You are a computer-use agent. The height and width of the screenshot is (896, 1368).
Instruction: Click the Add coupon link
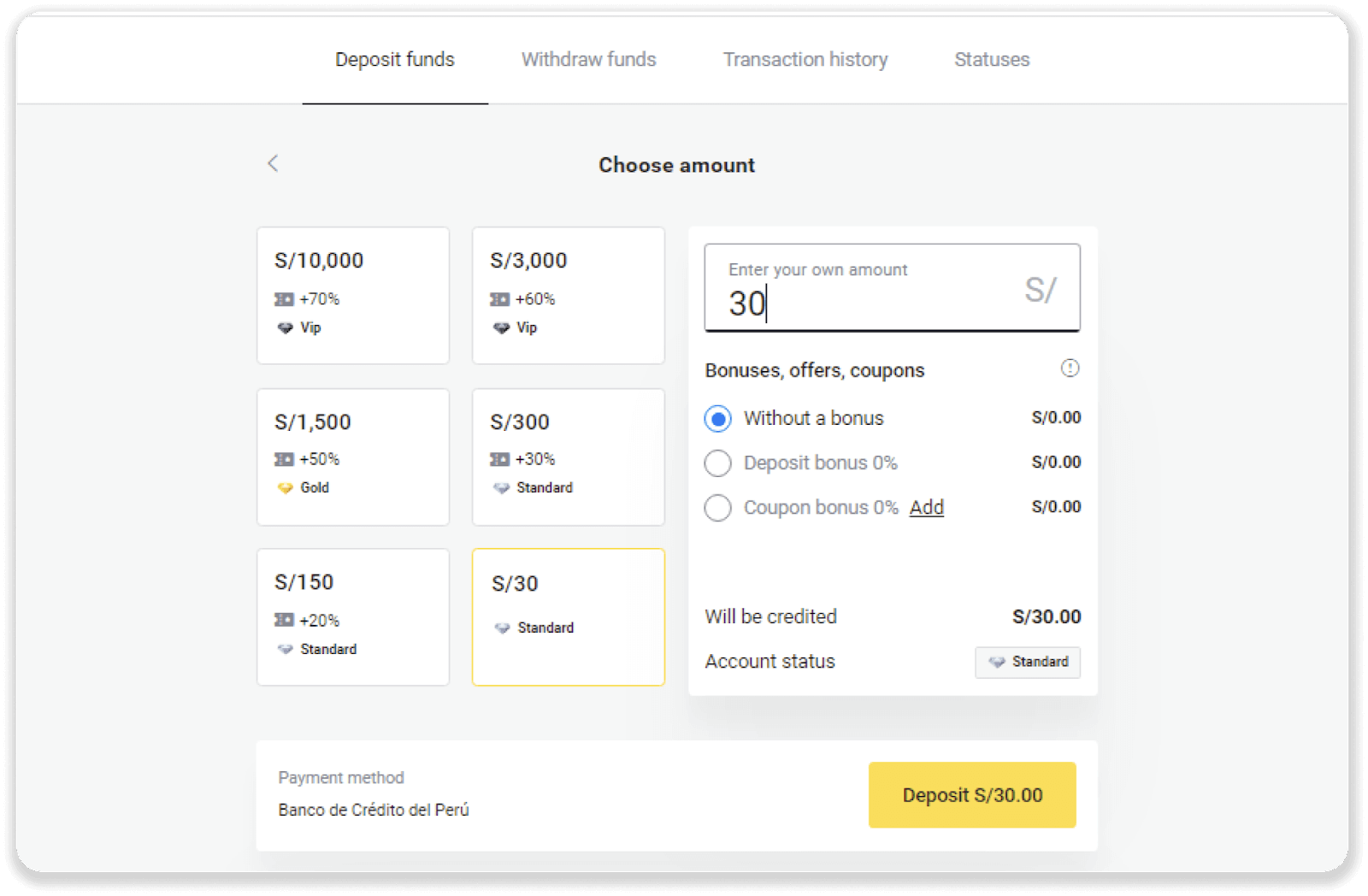point(926,508)
